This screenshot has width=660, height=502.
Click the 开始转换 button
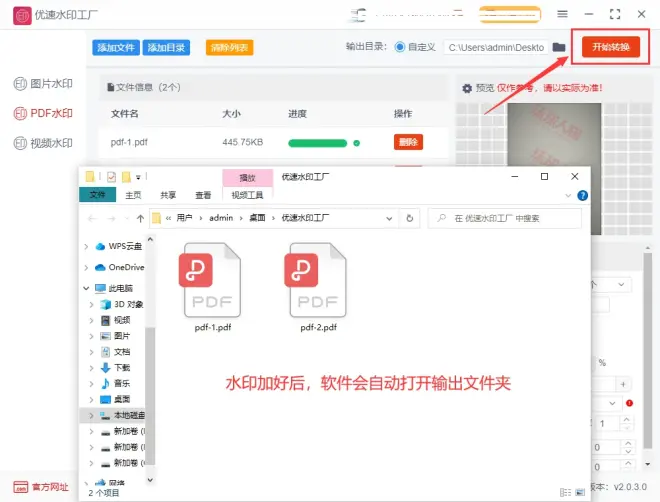(x=609, y=47)
